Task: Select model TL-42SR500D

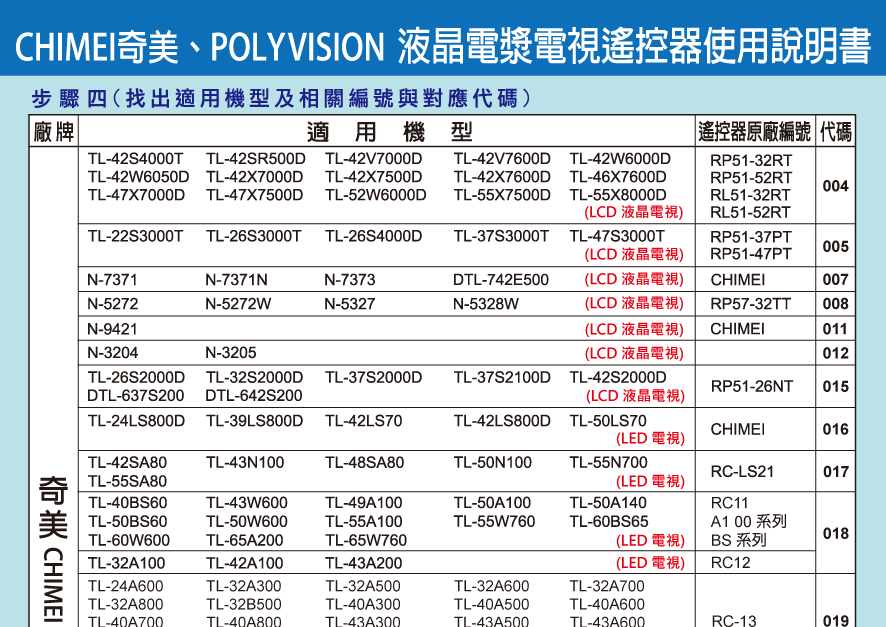Action: 255,159
